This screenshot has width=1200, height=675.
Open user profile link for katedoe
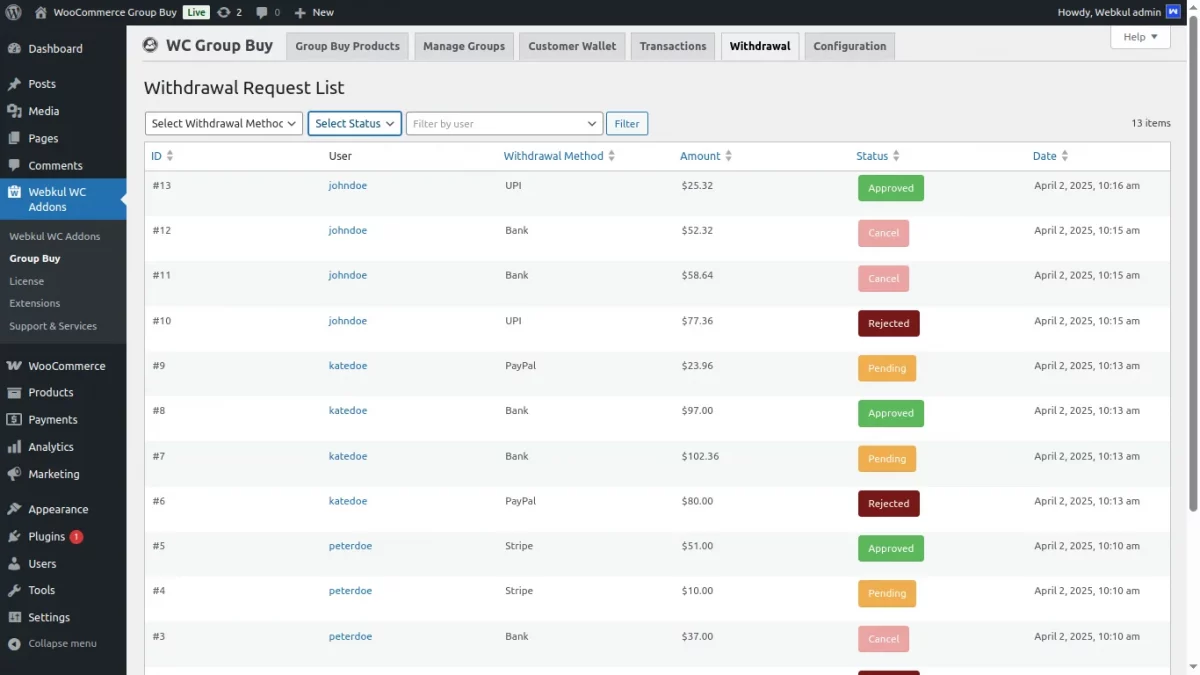point(347,365)
